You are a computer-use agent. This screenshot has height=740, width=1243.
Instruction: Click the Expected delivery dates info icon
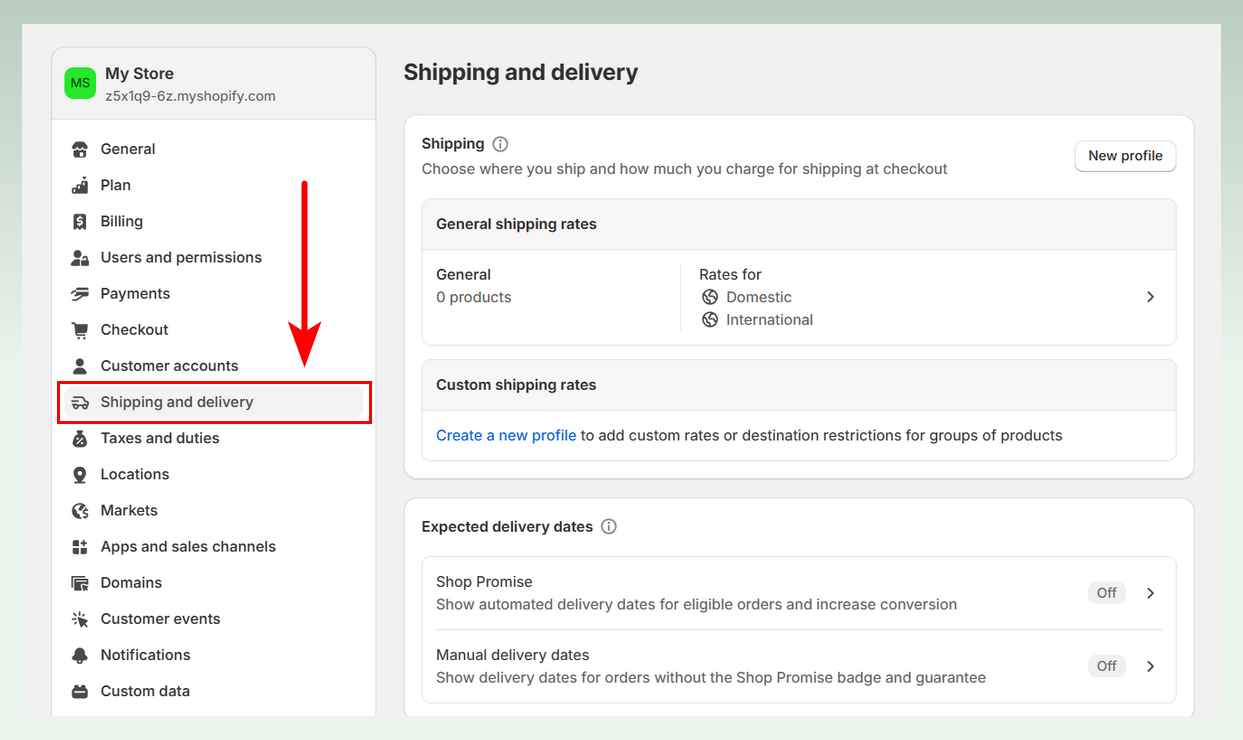pos(610,526)
